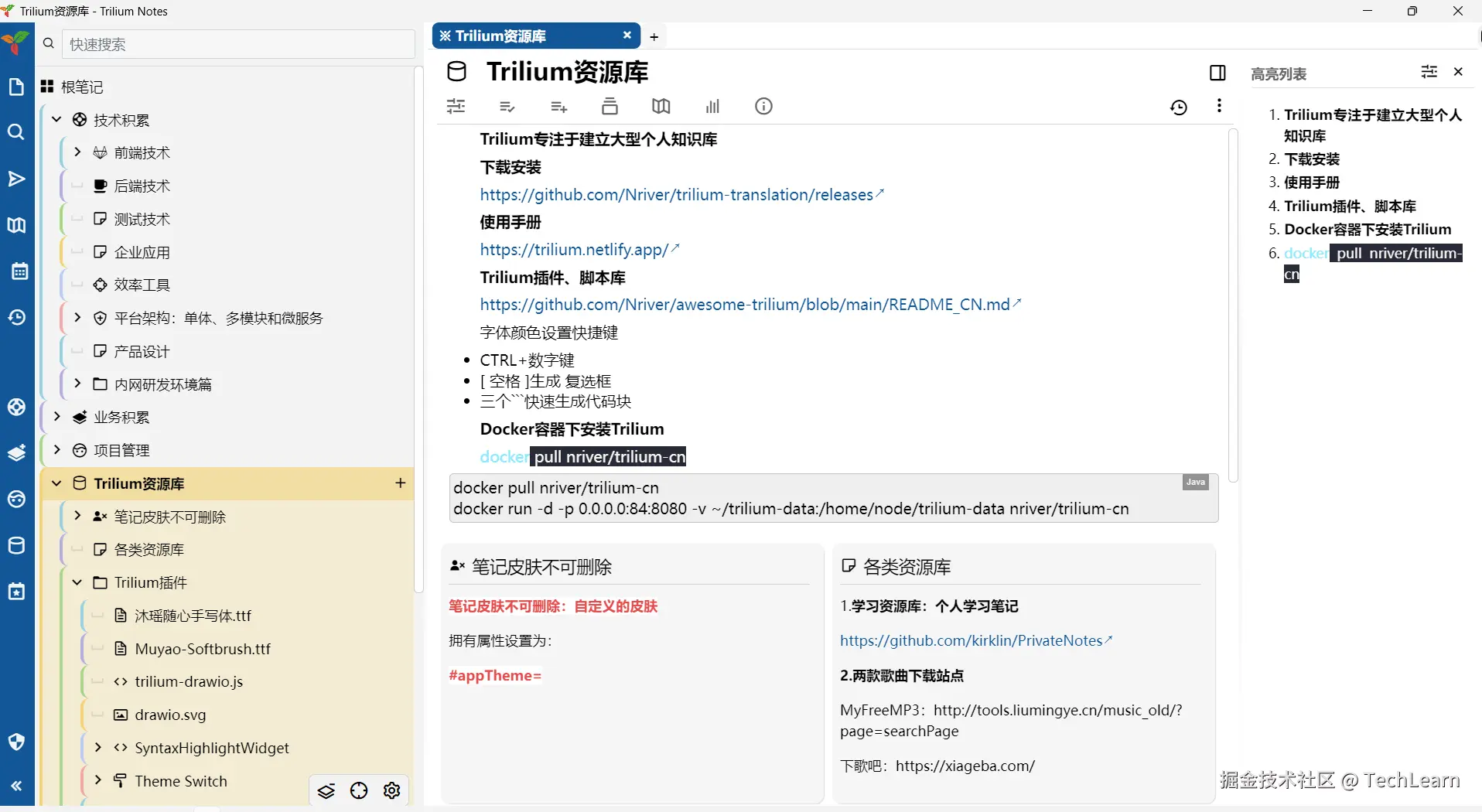Click the split pane icon beside the title
Viewport: 1482px width, 812px height.
(x=1217, y=73)
